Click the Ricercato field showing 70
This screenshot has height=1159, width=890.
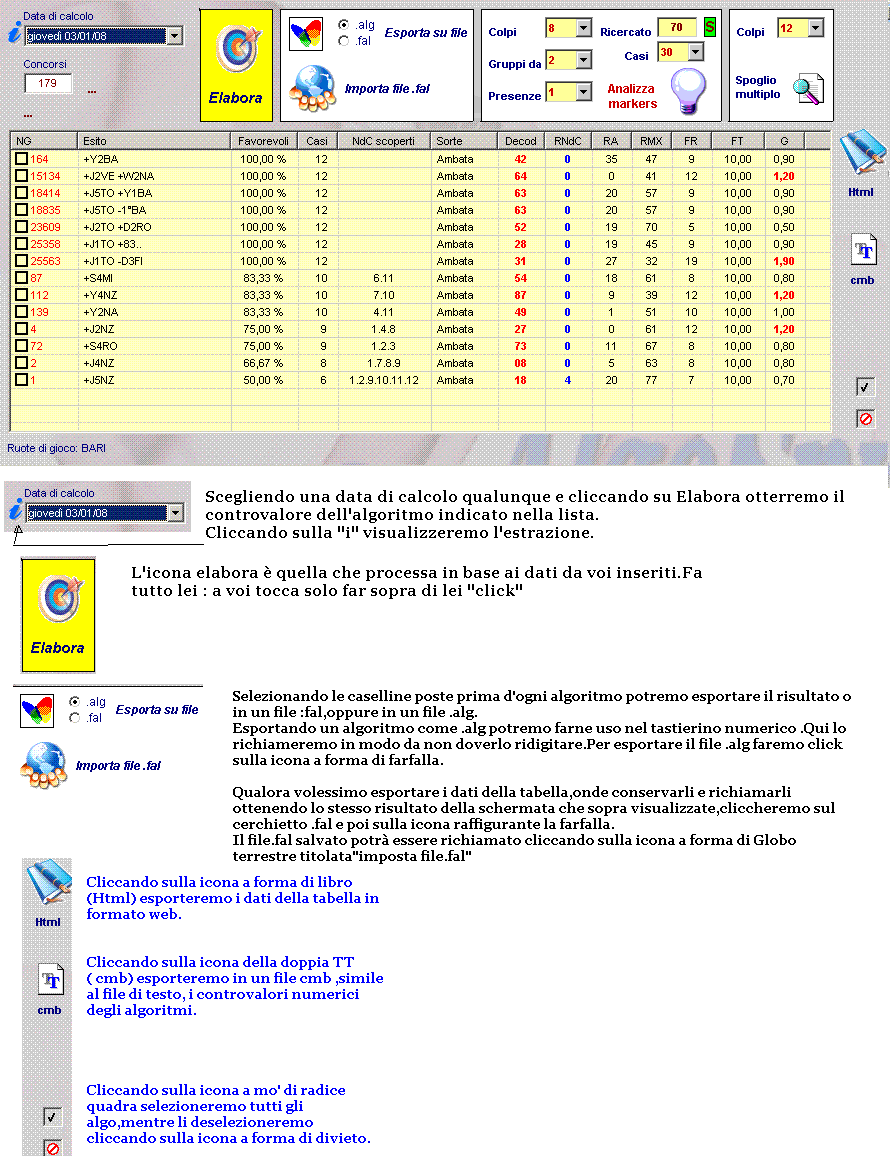click(676, 27)
